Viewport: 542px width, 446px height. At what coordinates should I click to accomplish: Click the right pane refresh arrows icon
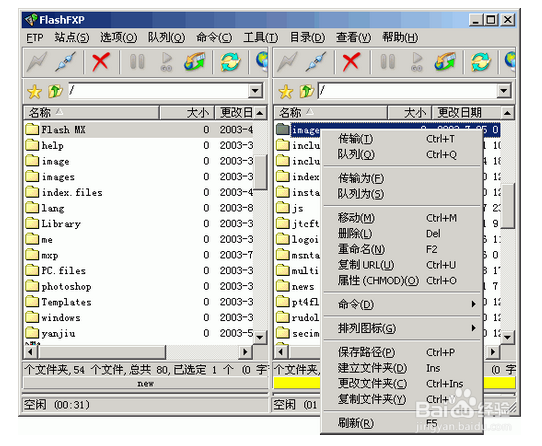481,62
